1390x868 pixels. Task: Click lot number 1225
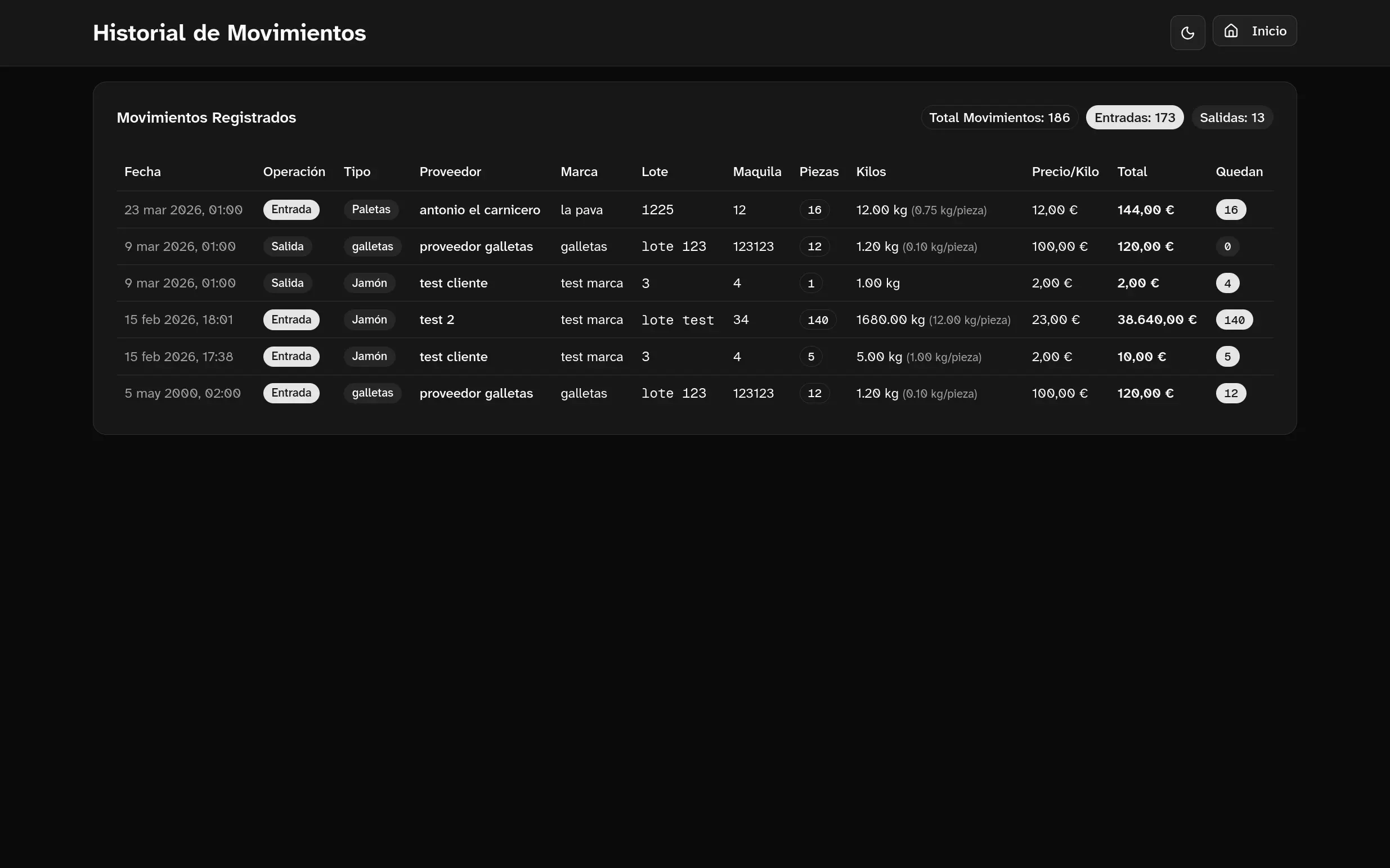click(x=657, y=209)
